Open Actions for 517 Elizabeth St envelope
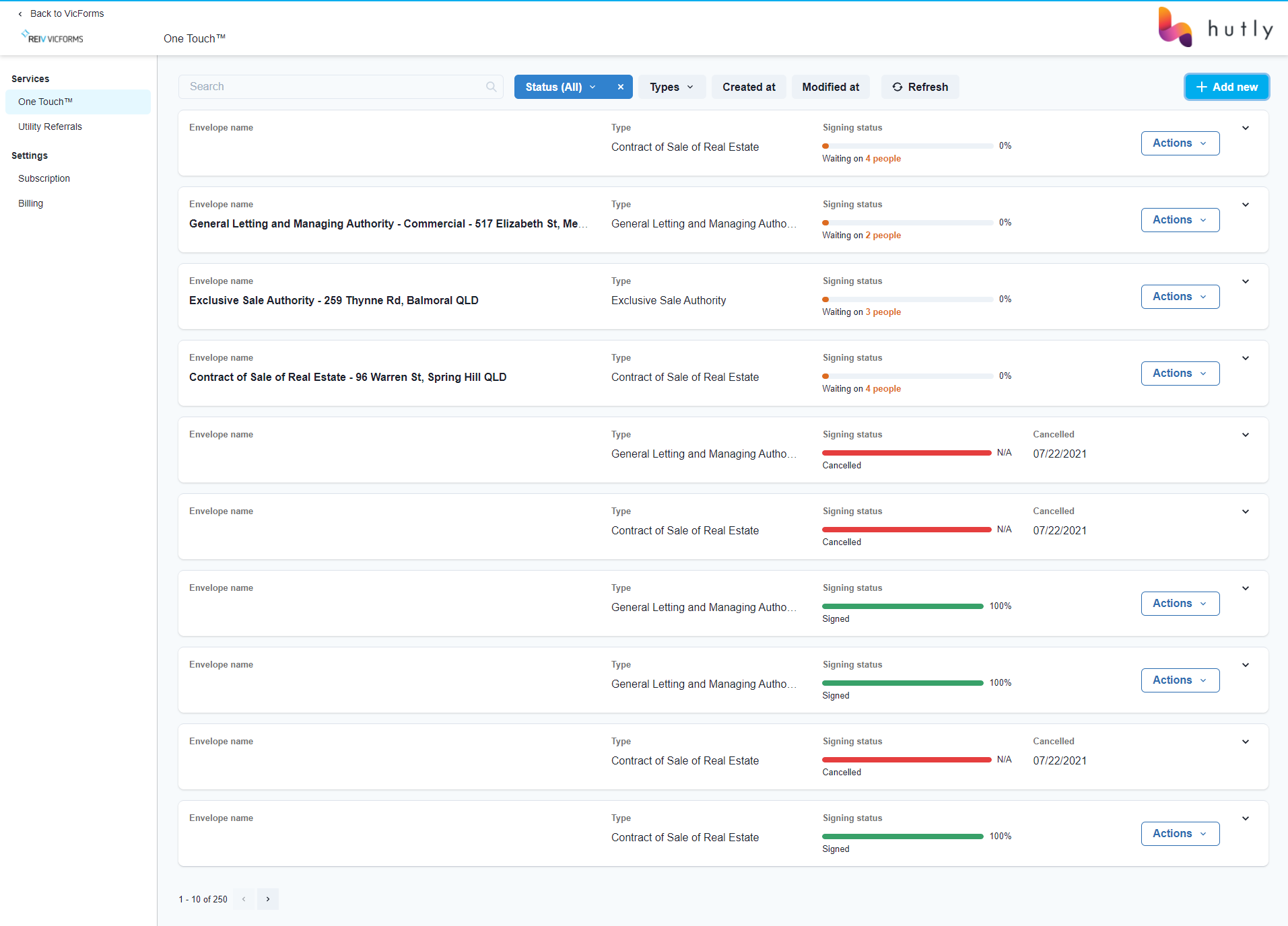 [x=1180, y=220]
